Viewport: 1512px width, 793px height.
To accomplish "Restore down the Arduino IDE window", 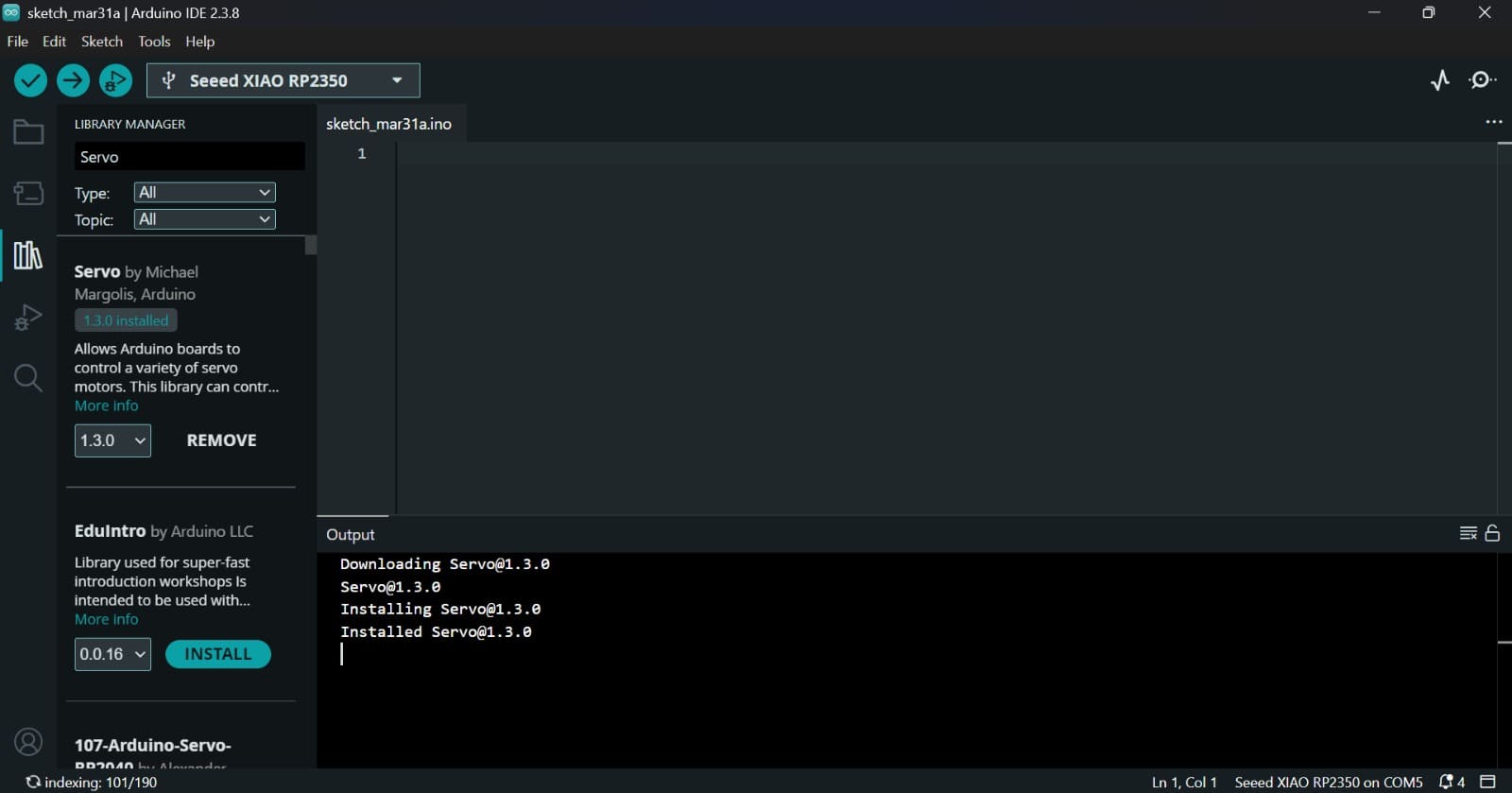I will click(1429, 12).
